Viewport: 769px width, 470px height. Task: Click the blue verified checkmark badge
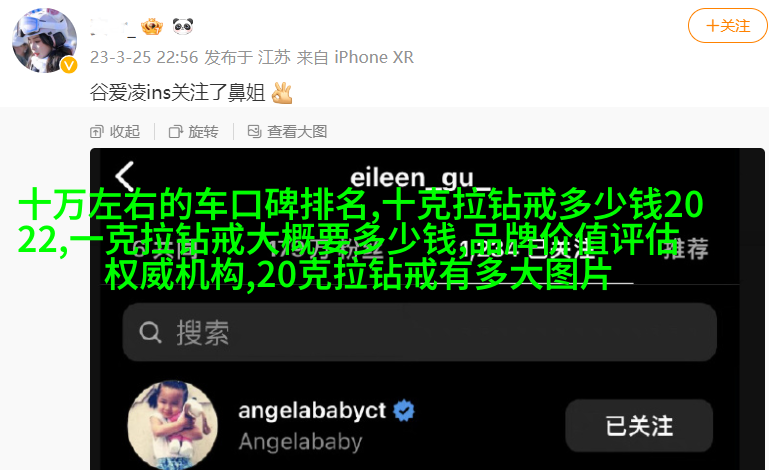(x=404, y=411)
